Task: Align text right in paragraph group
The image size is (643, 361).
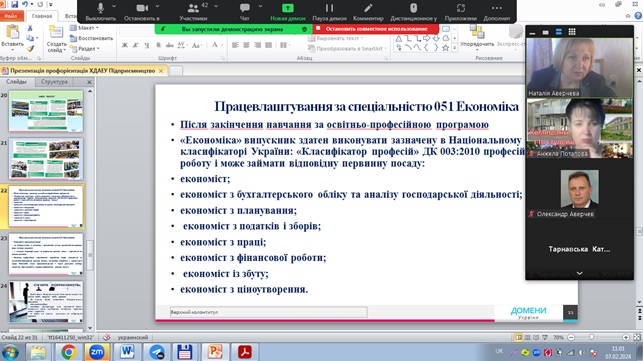Action: [257, 45]
